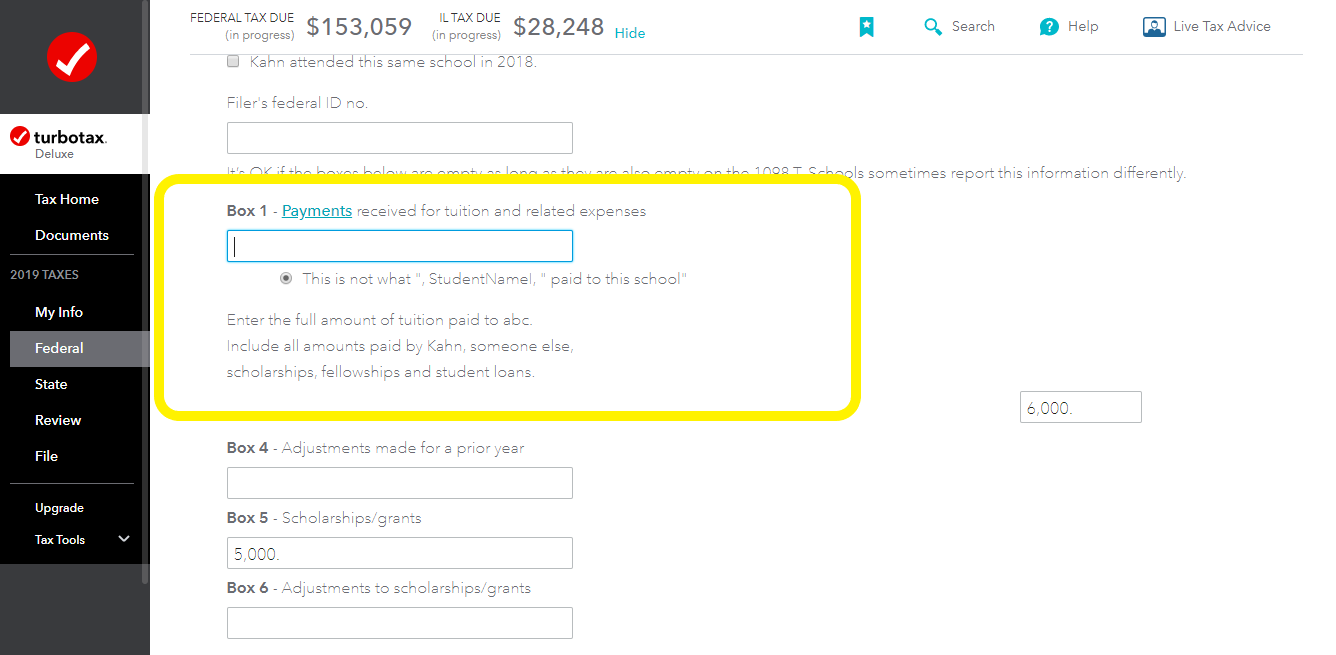
Task: Click the Live Tax Advice person icon
Action: [1154, 27]
